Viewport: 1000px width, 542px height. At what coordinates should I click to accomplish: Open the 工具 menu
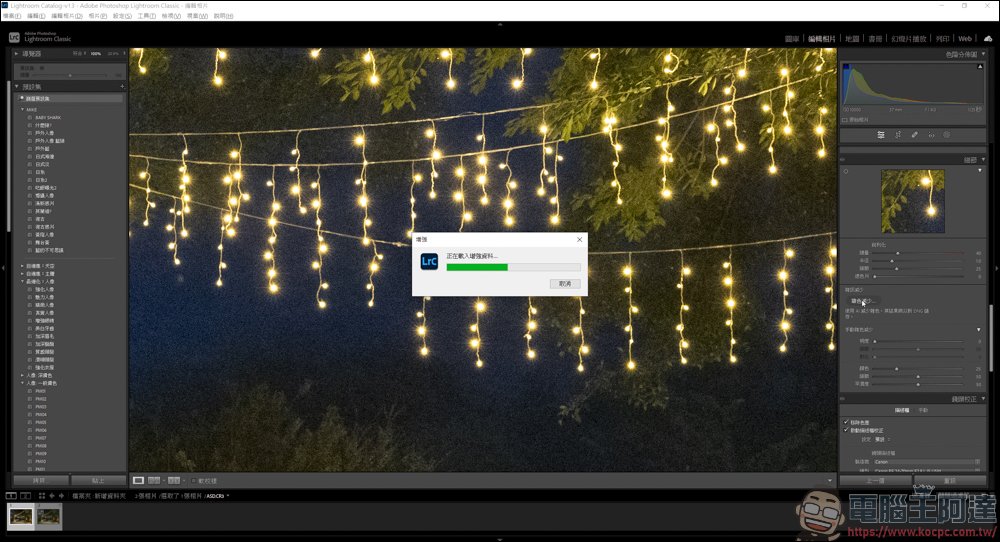point(147,16)
